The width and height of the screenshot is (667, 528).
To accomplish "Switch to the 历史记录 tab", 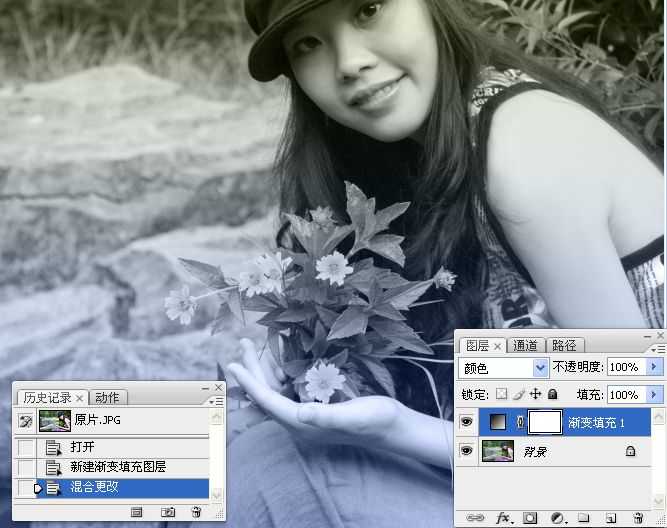I will pos(47,398).
